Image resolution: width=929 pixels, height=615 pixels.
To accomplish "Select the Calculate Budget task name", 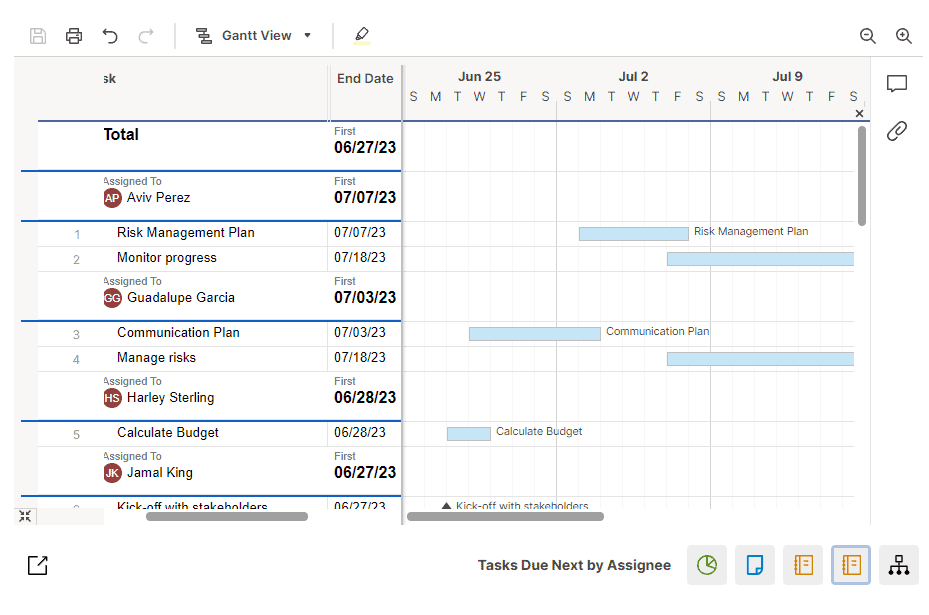I will pos(167,433).
